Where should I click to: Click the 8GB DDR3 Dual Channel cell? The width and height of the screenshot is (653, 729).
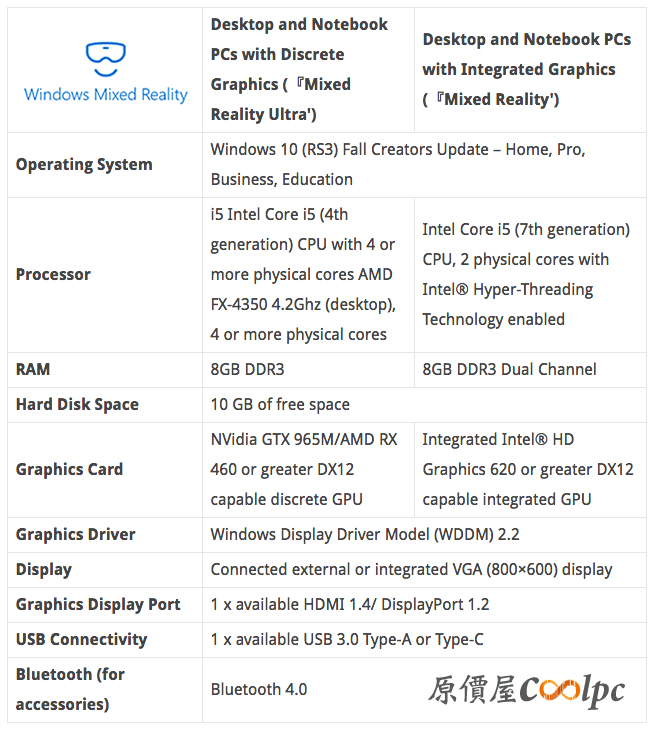click(x=530, y=370)
